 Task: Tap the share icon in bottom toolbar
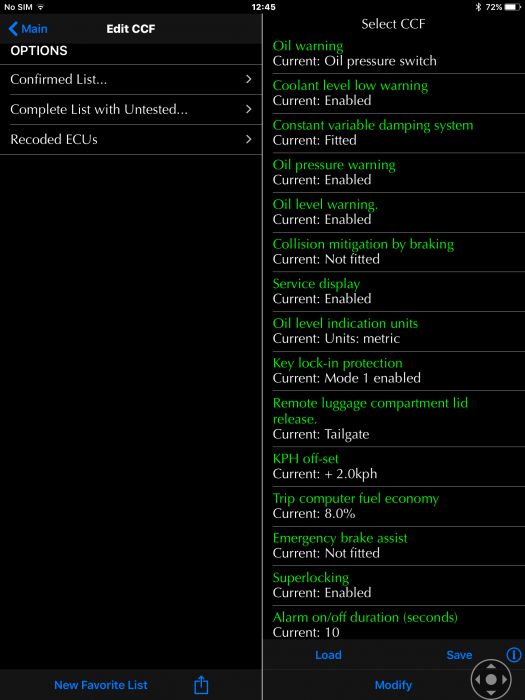pos(201,684)
